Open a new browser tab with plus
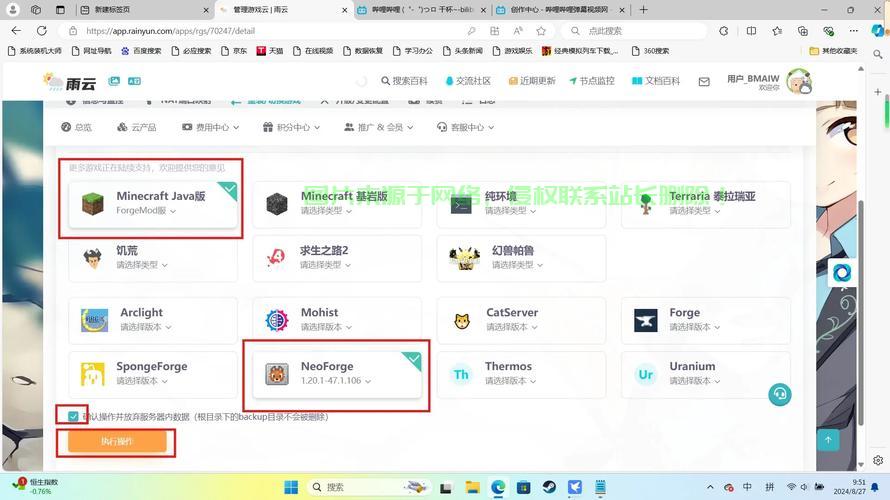 (643, 10)
